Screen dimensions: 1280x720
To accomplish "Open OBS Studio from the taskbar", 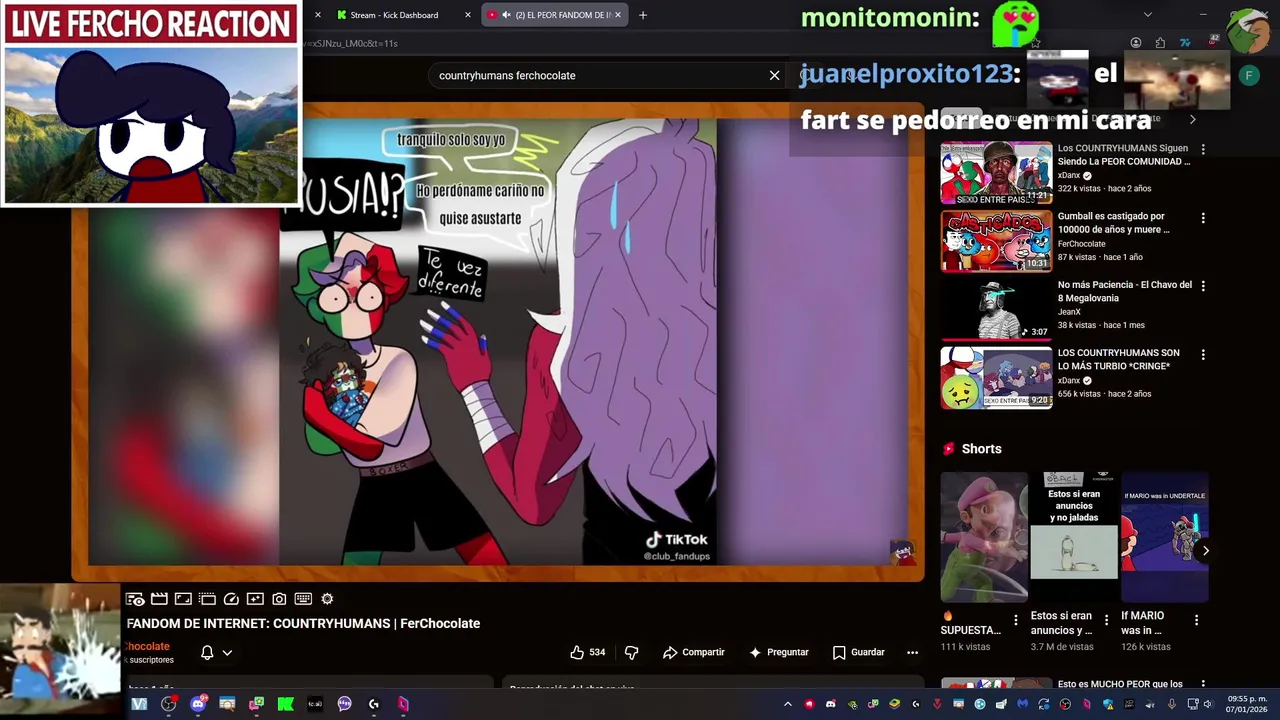I will (x=169, y=704).
